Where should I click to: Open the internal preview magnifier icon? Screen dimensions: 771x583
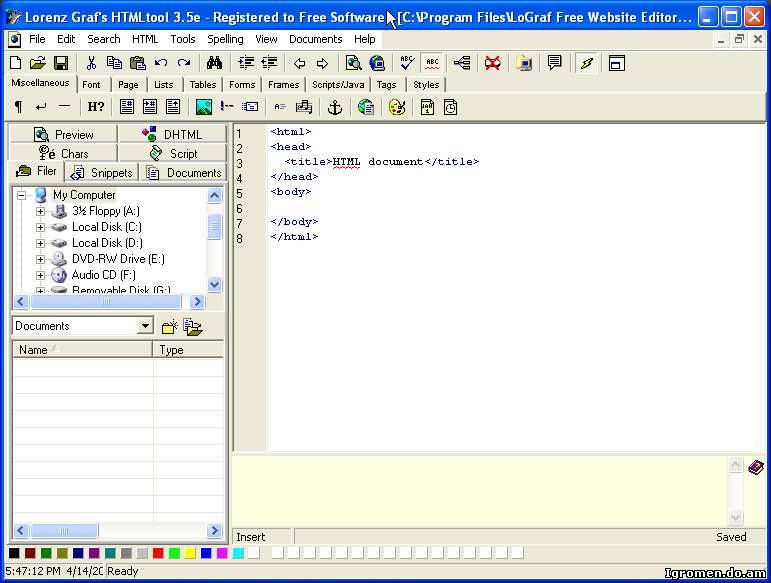pos(353,63)
